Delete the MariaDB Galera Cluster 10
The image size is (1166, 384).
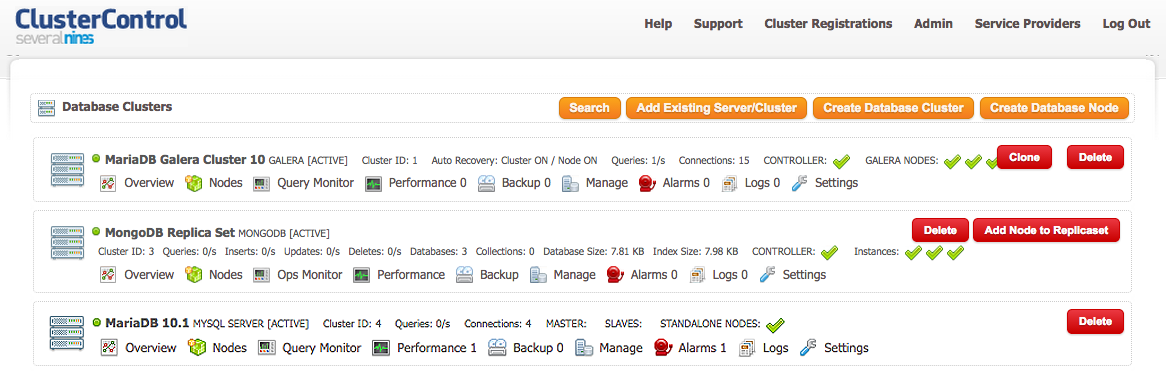point(1095,157)
